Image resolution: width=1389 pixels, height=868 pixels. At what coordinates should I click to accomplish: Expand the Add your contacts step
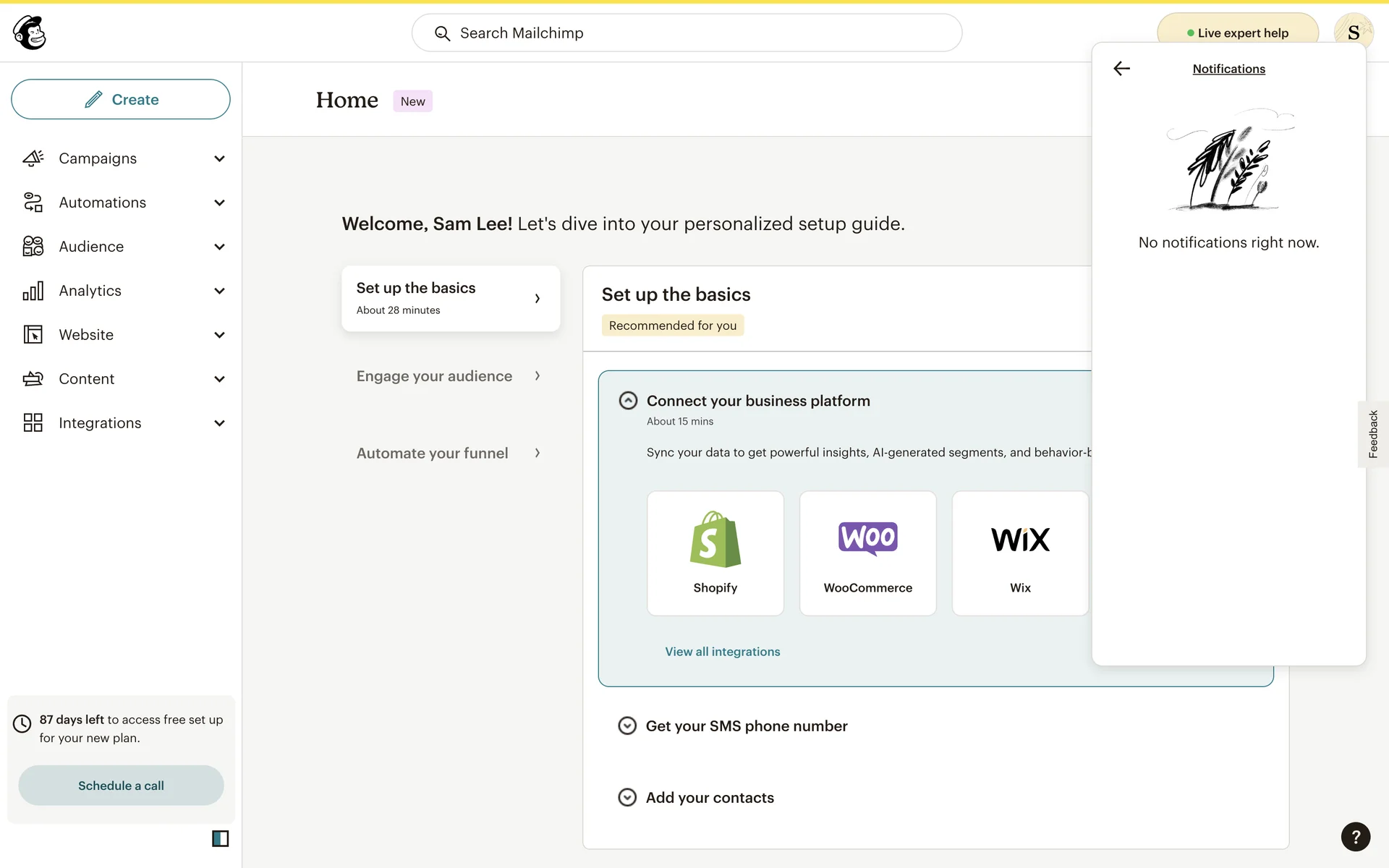(x=627, y=797)
